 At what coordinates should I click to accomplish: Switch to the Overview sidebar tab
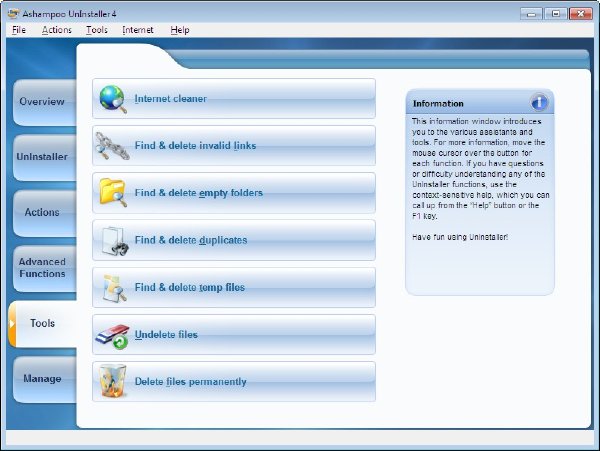(45, 102)
